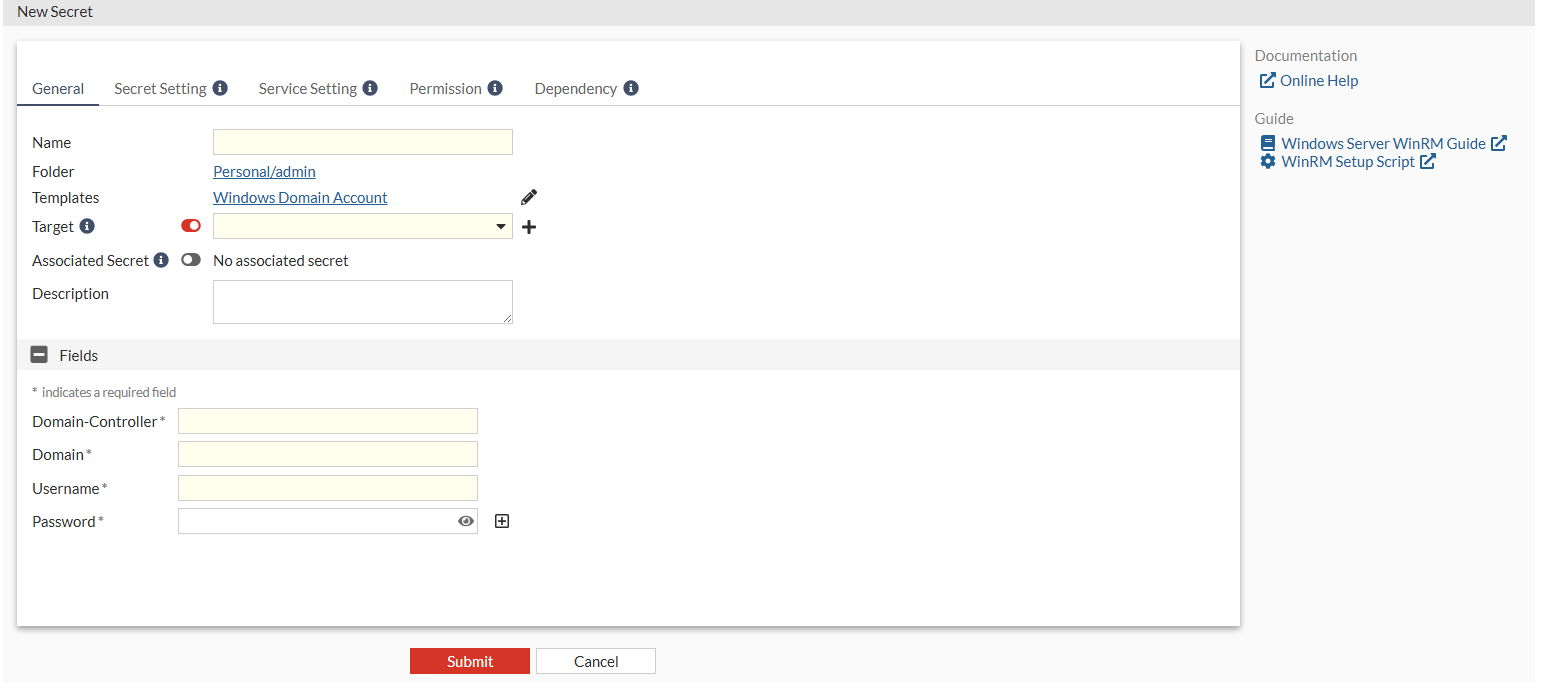Screen dimensions: 1542x689
Task: Click the info icon next to Associated Secret
Action: [161, 260]
